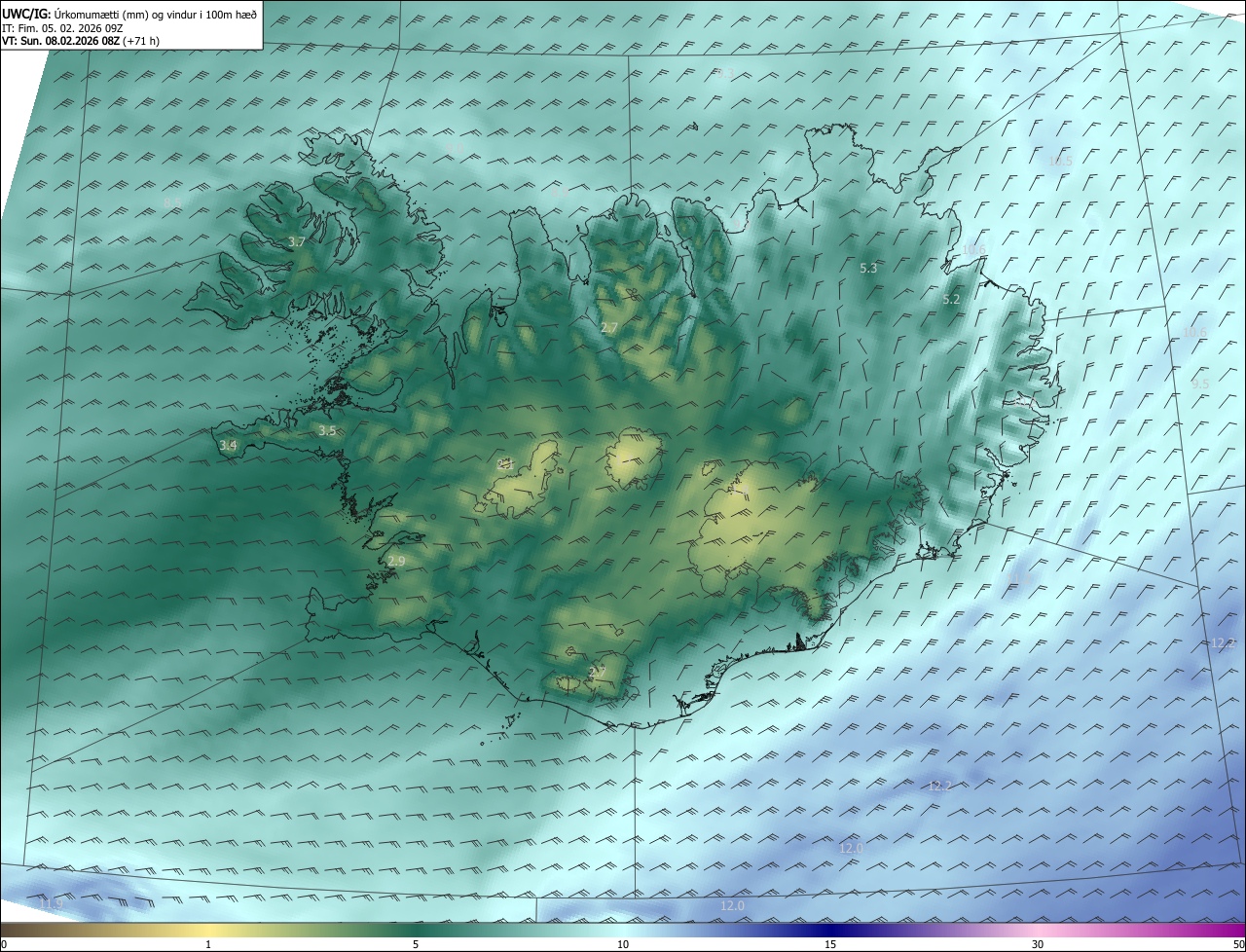
Task: Click the '1' tick on the color scale
Action: pos(208,944)
